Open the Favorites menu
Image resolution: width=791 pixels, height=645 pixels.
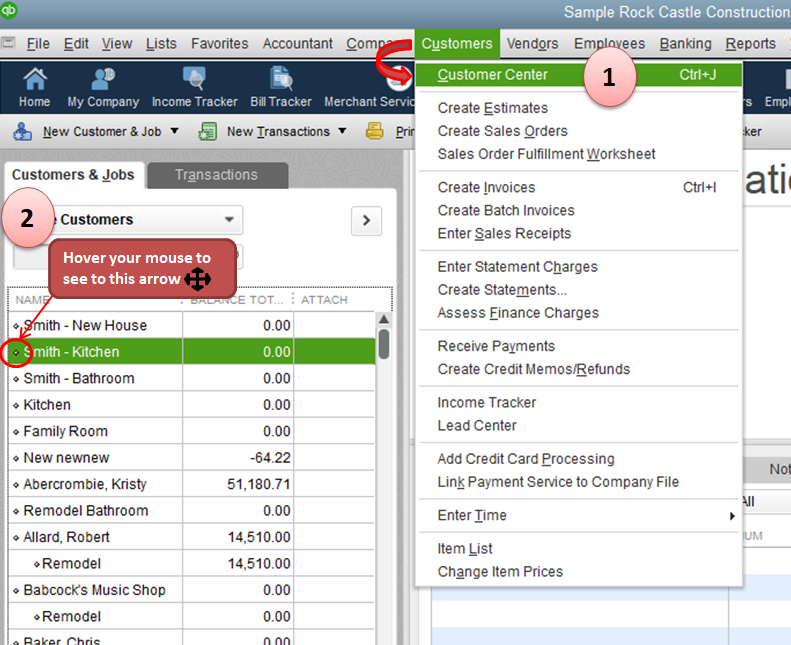219,44
